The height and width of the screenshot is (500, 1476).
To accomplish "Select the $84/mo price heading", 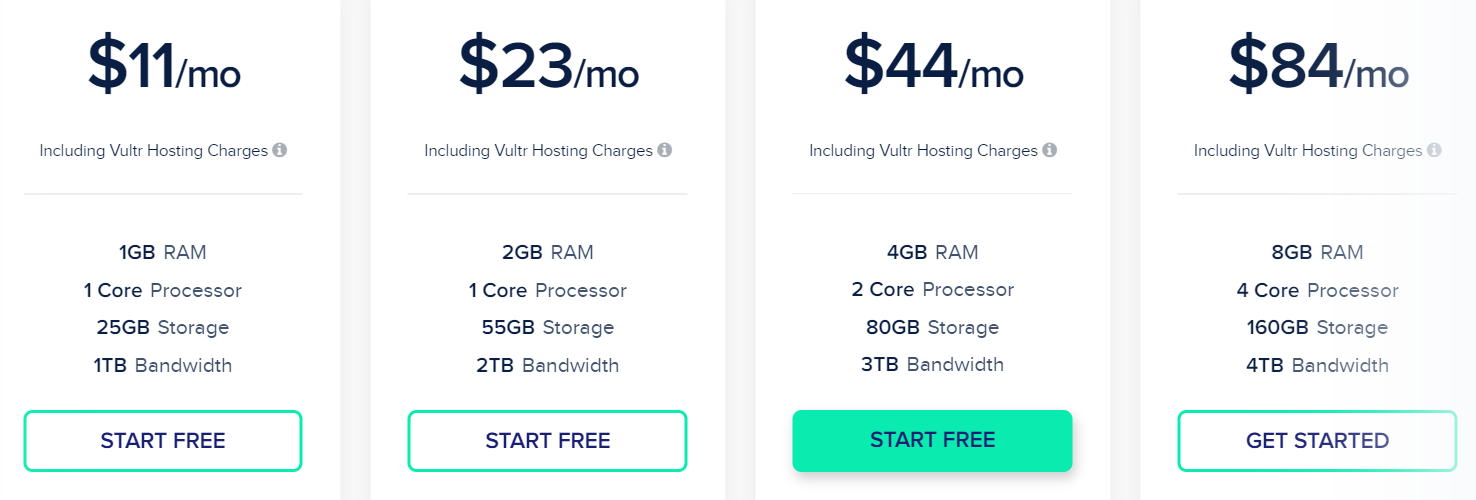I will pyautogui.click(x=1318, y=65).
